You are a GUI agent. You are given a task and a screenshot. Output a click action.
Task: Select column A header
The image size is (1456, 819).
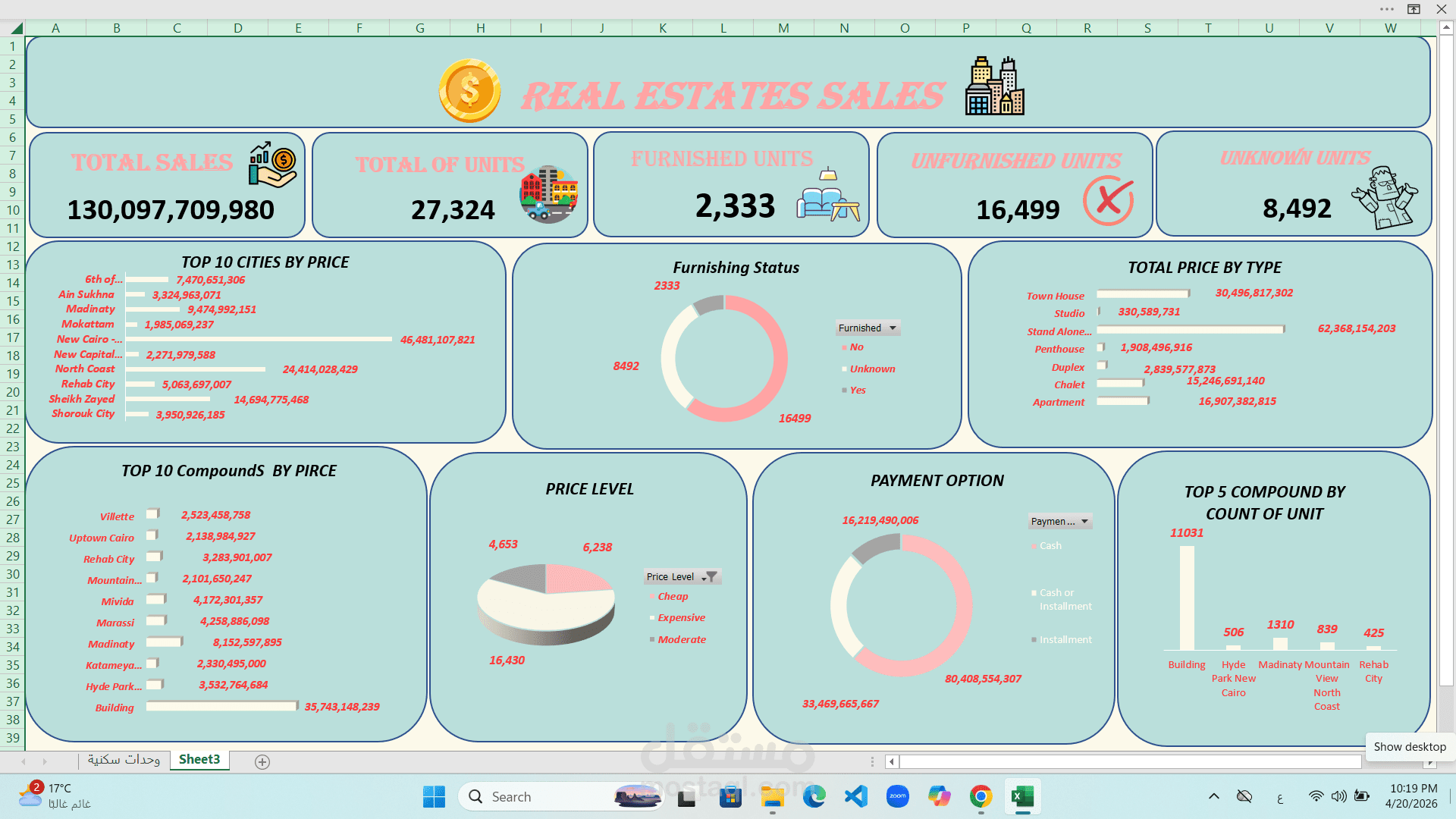[56, 28]
